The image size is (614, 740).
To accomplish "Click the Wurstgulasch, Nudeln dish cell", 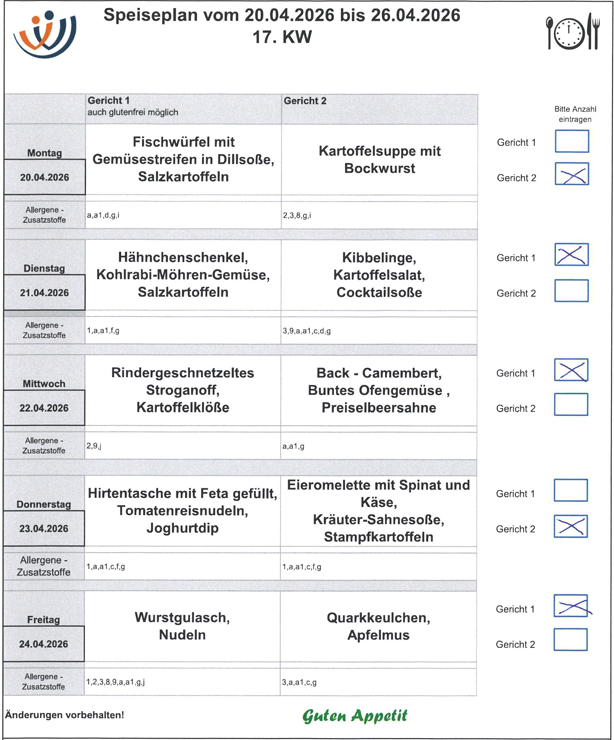I will 182,626.
